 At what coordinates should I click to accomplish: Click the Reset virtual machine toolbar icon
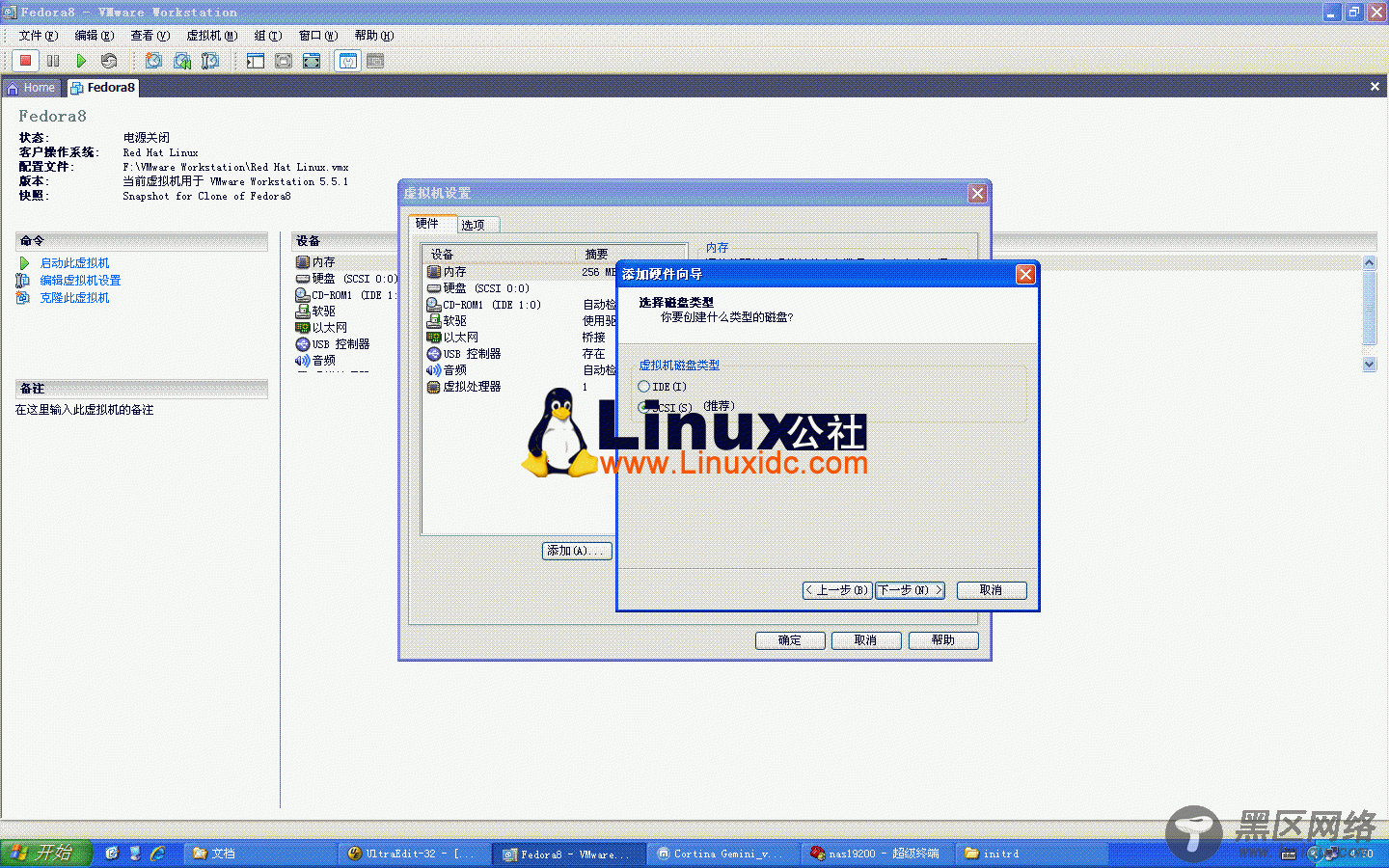click(x=109, y=61)
